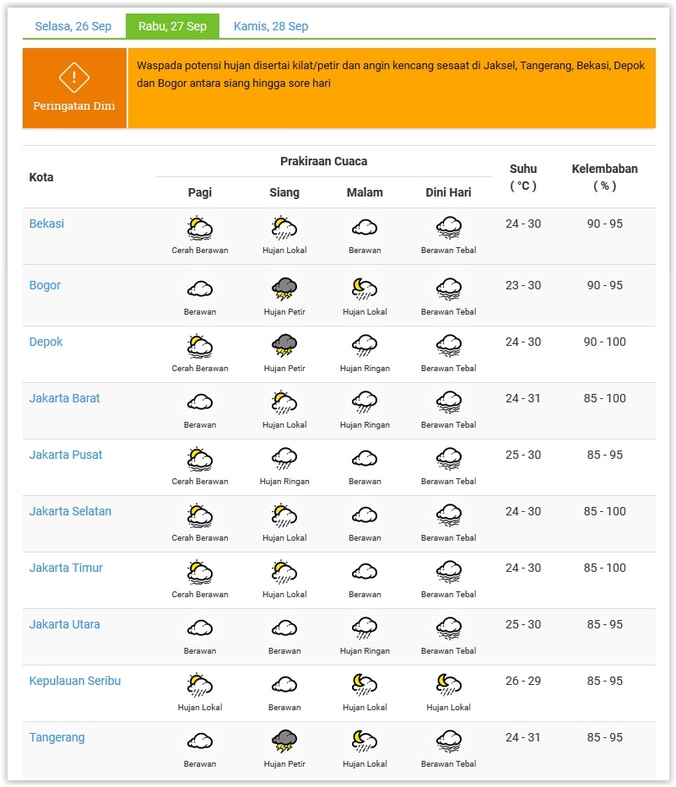The width and height of the screenshot is (676, 787).
Task: Click Jakarta Utara's Dini Hari cloud icon
Action: (448, 629)
